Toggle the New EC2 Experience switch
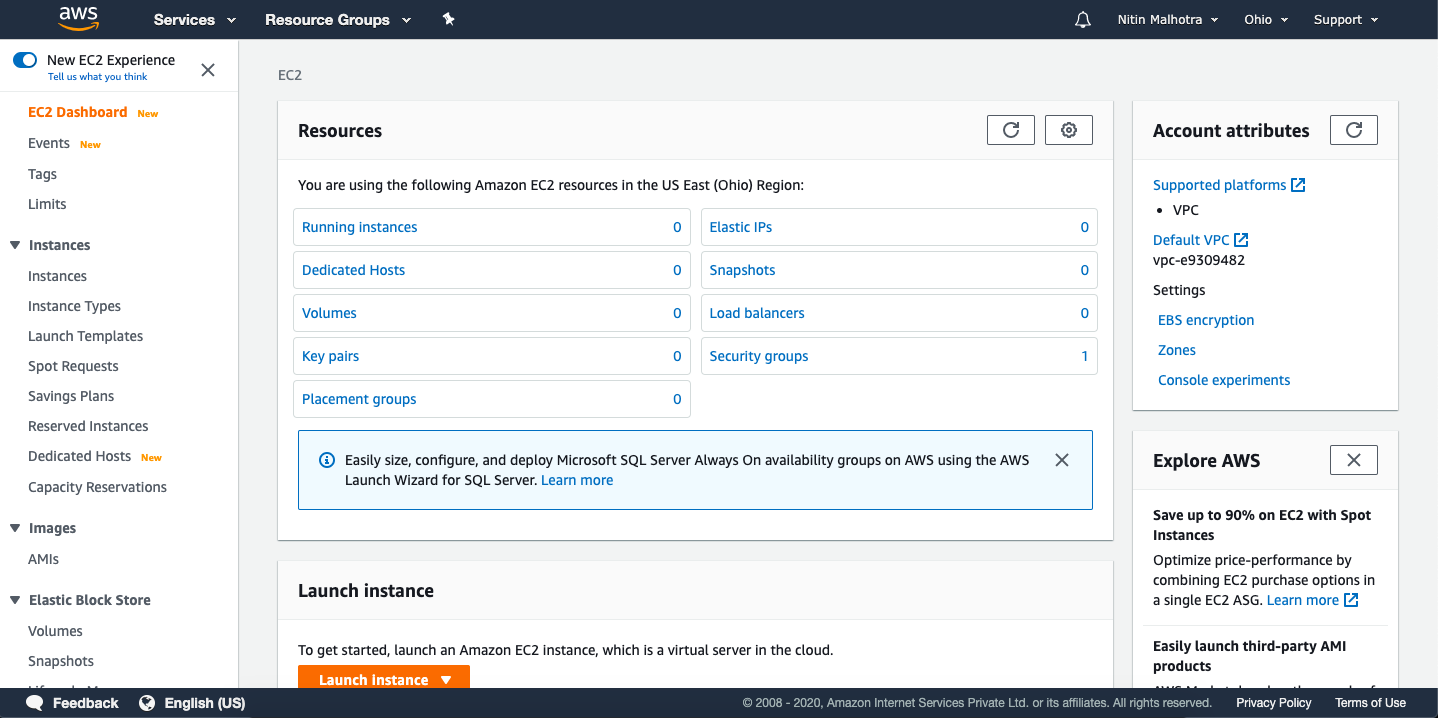Viewport: 1438px width, 718px height. point(25,60)
